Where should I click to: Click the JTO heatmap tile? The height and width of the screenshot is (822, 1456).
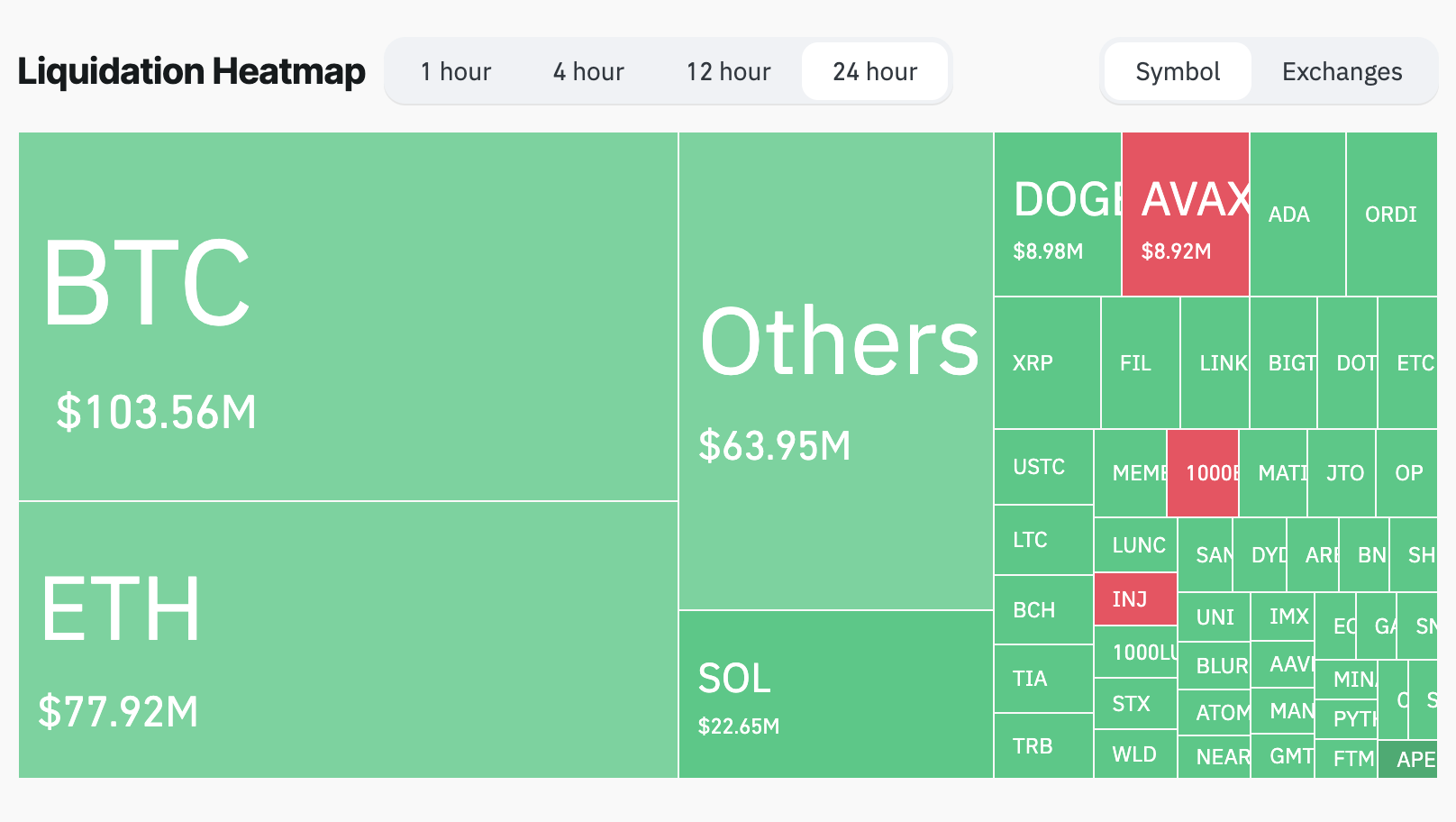[1342, 473]
